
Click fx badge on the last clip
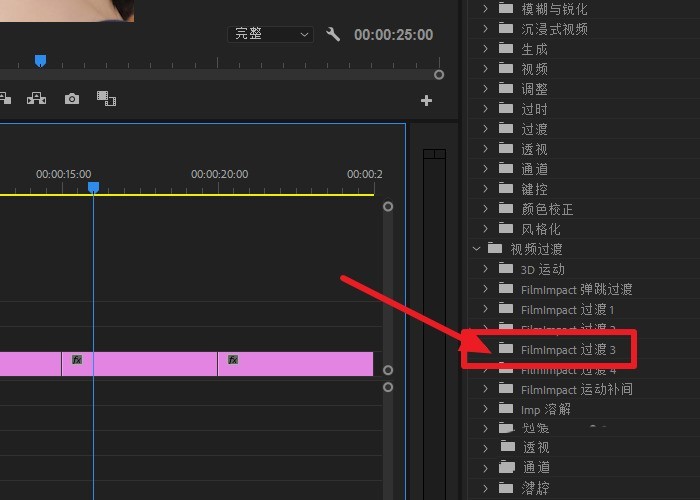[x=233, y=359]
